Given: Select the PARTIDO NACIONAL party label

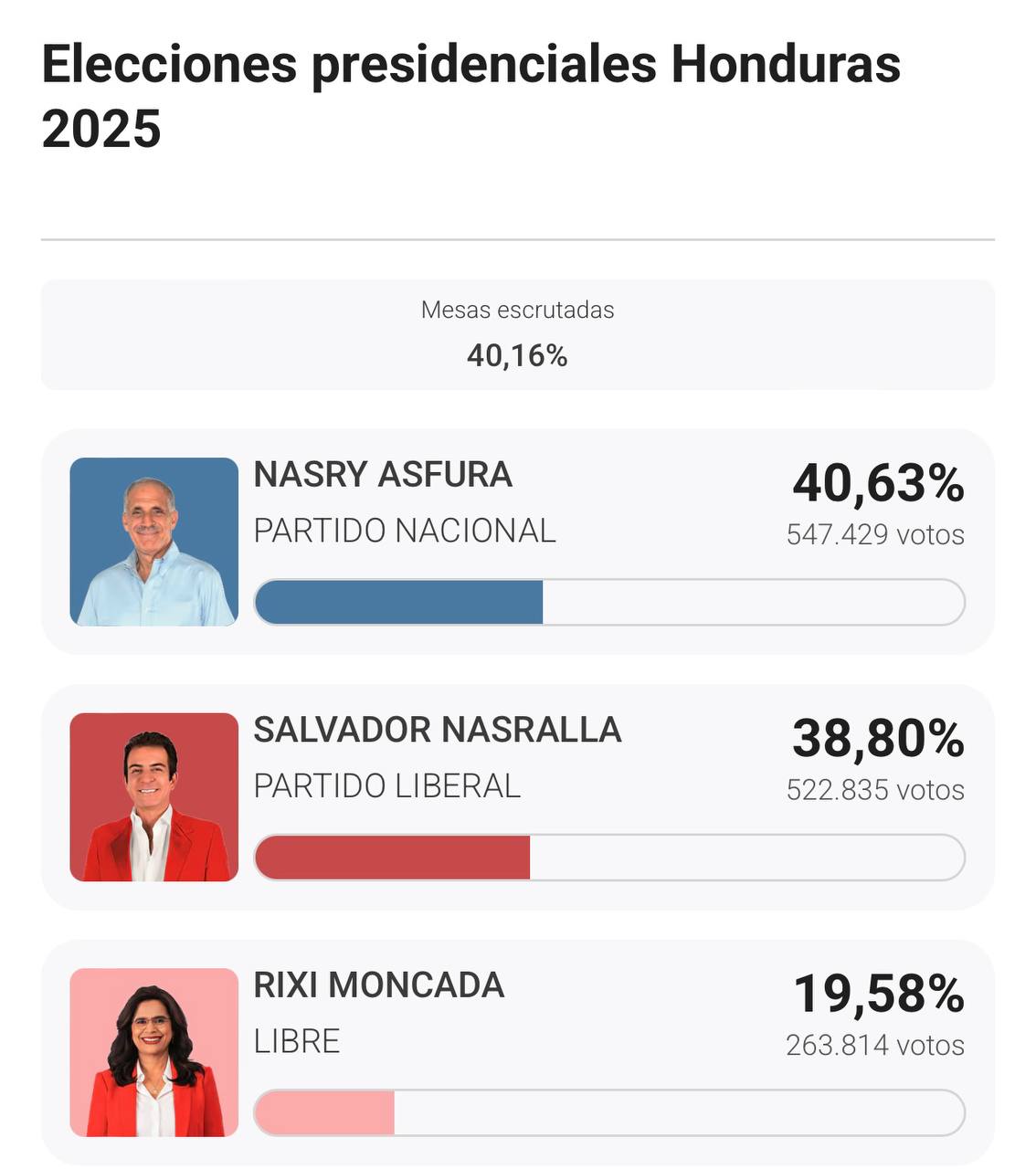Looking at the screenshot, I should pos(405,531).
